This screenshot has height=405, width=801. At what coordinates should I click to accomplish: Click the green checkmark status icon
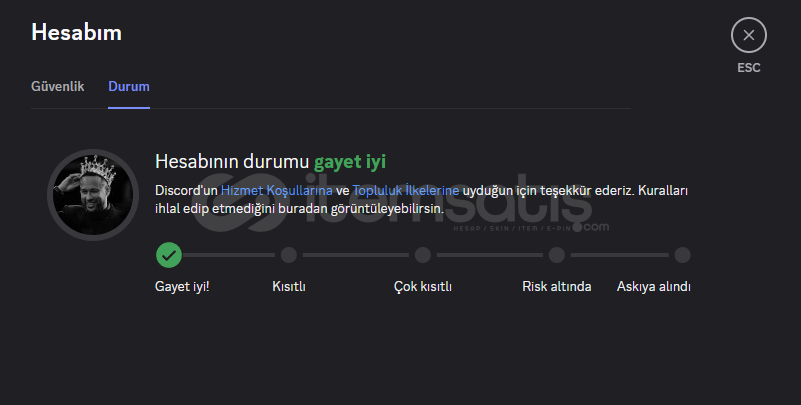click(x=169, y=255)
